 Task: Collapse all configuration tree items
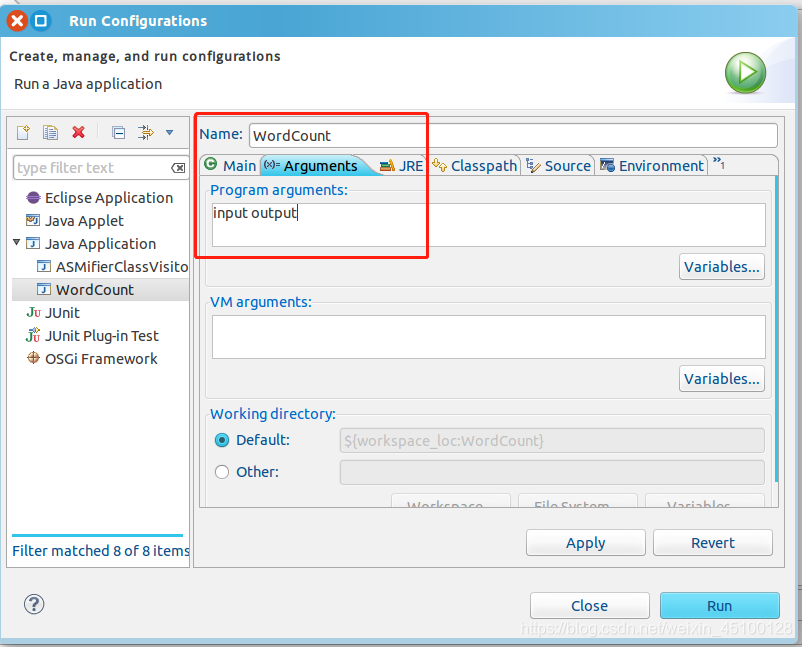click(119, 133)
